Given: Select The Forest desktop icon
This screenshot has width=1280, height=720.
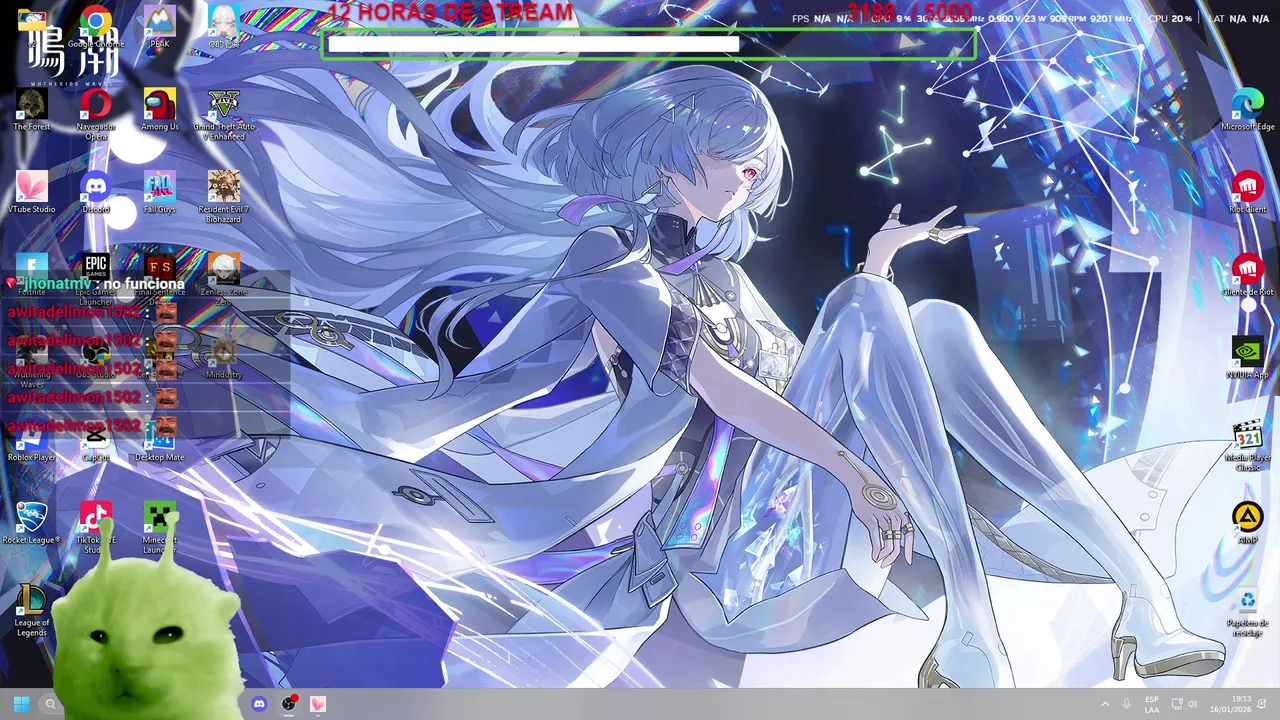Looking at the screenshot, I should click(32, 109).
